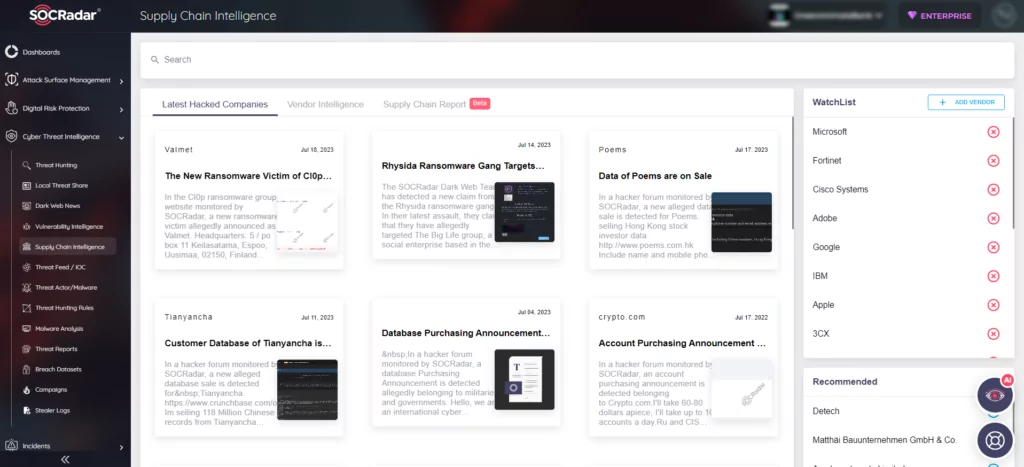Click the search magnifier icon

click(155, 59)
